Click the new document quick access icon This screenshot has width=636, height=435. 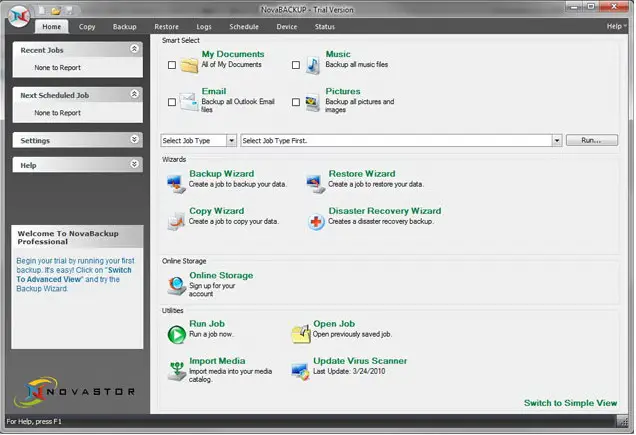[42, 10]
